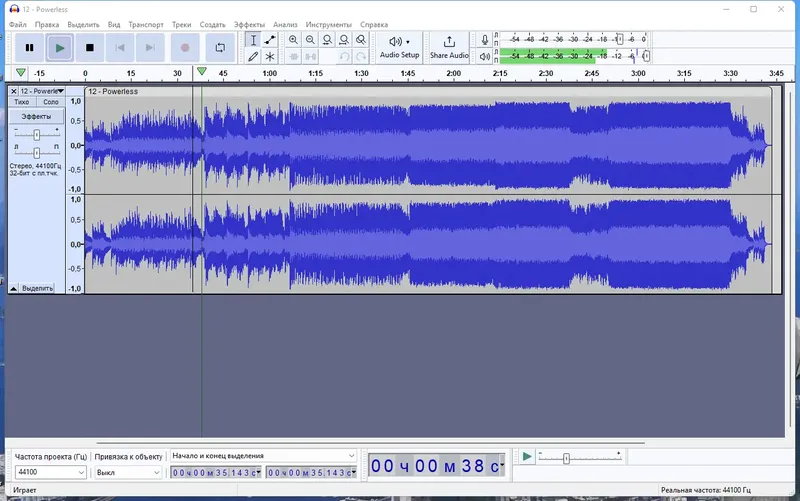Stop playback with the Stop button
The image size is (800, 501).
90,48
